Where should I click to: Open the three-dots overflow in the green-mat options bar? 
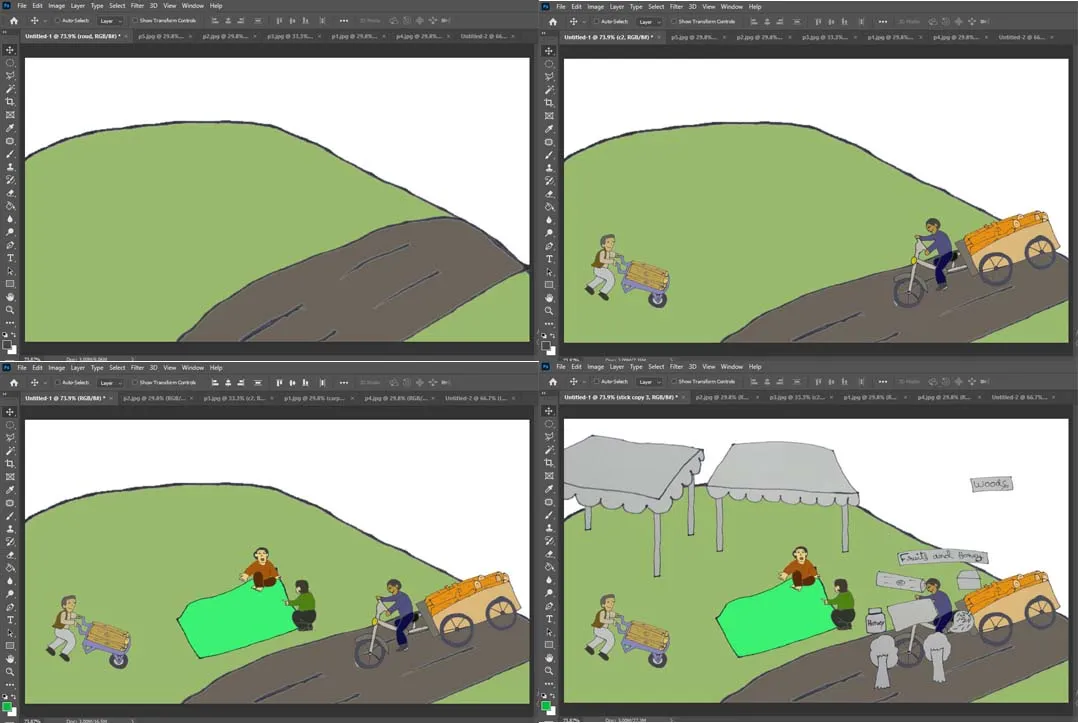(344, 382)
